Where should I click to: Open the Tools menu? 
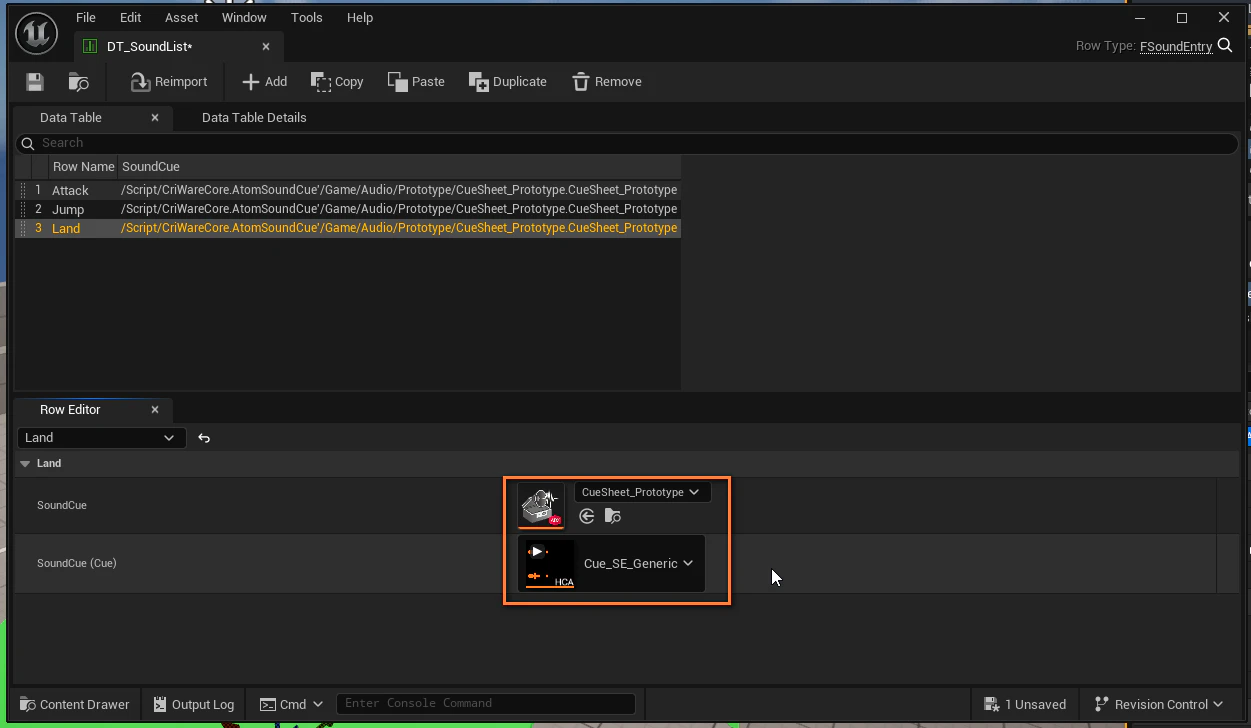point(307,17)
